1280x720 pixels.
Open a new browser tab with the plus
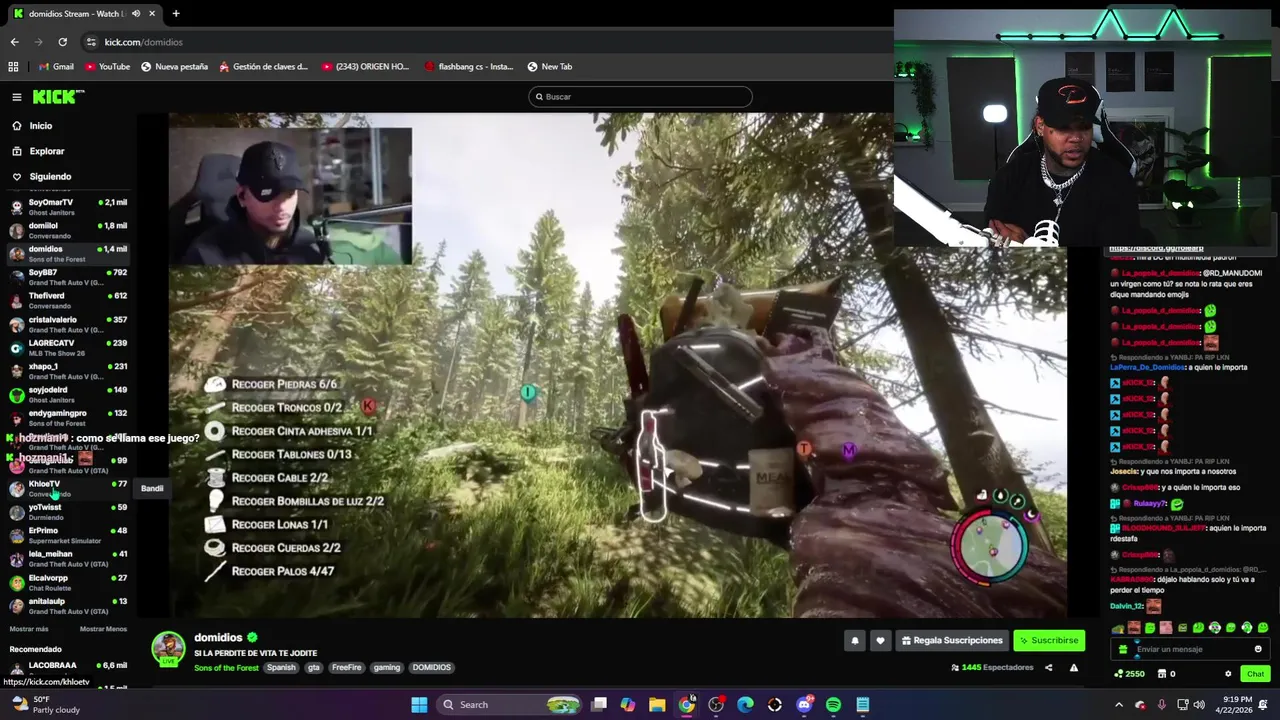pyautogui.click(x=176, y=14)
